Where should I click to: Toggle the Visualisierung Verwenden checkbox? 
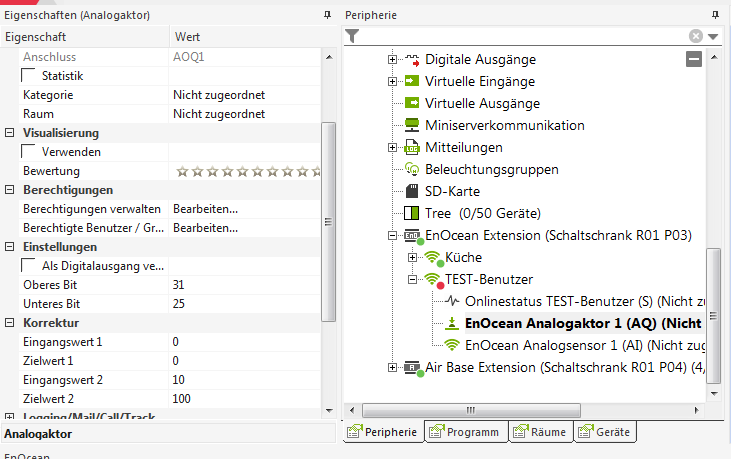tap(29, 152)
